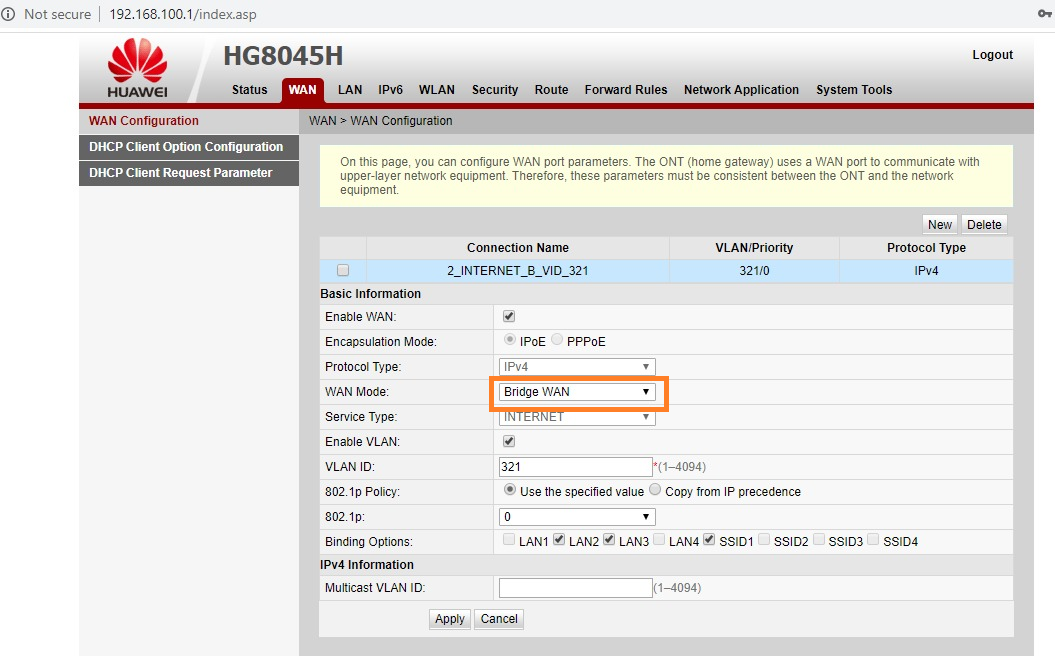Select the 2_INTERNET_B_VID_321 connection name
Screen dimensions: 1055x656
[518, 270]
